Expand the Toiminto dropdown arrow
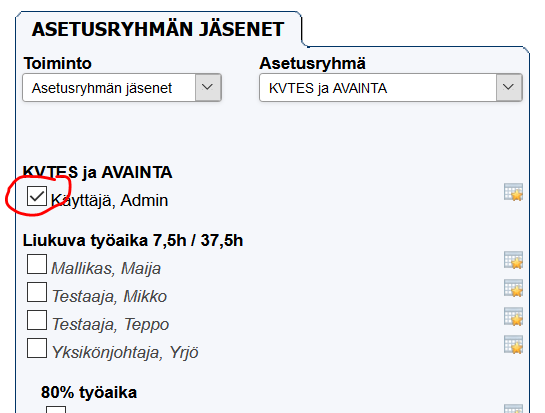Viewport: 545px width, 413px height. pyautogui.click(x=208, y=87)
